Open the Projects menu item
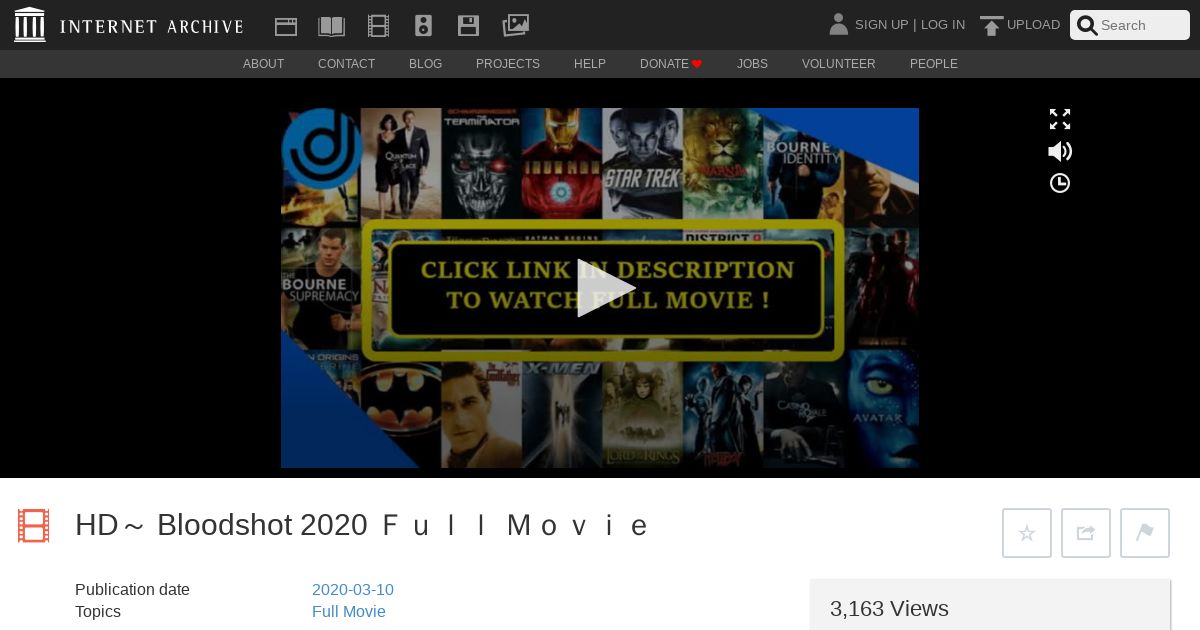This screenshot has width=1200, height=630. coord(508,64)
